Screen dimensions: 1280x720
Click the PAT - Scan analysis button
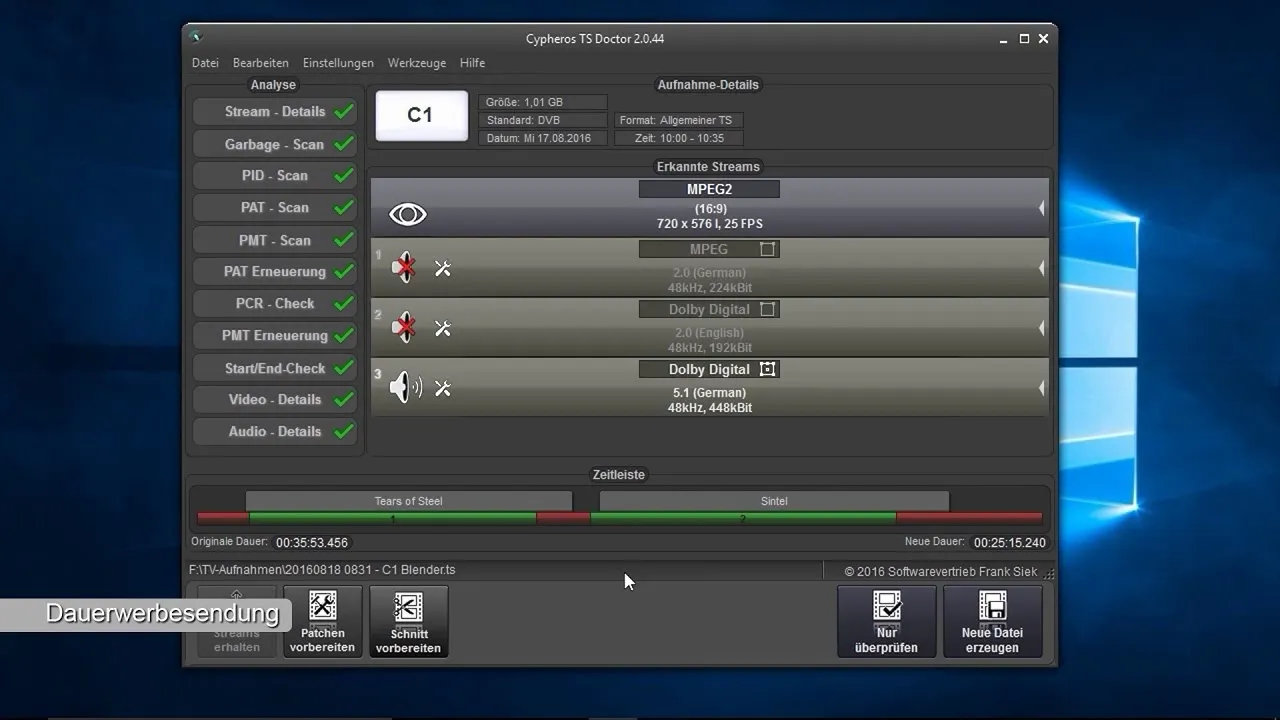tap(275, 208)
